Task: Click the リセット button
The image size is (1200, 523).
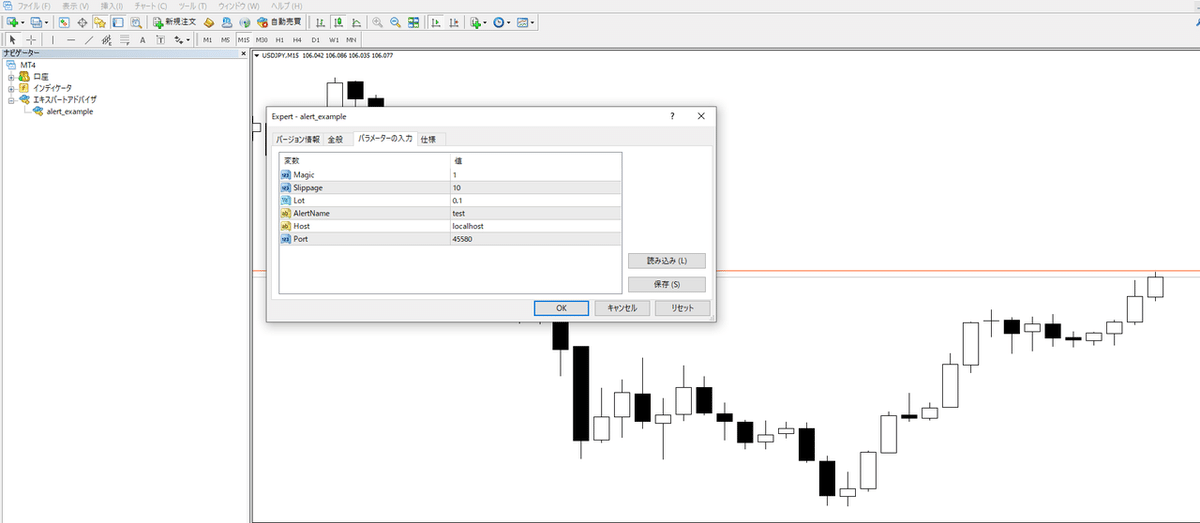Action: [x=682, y=308]
